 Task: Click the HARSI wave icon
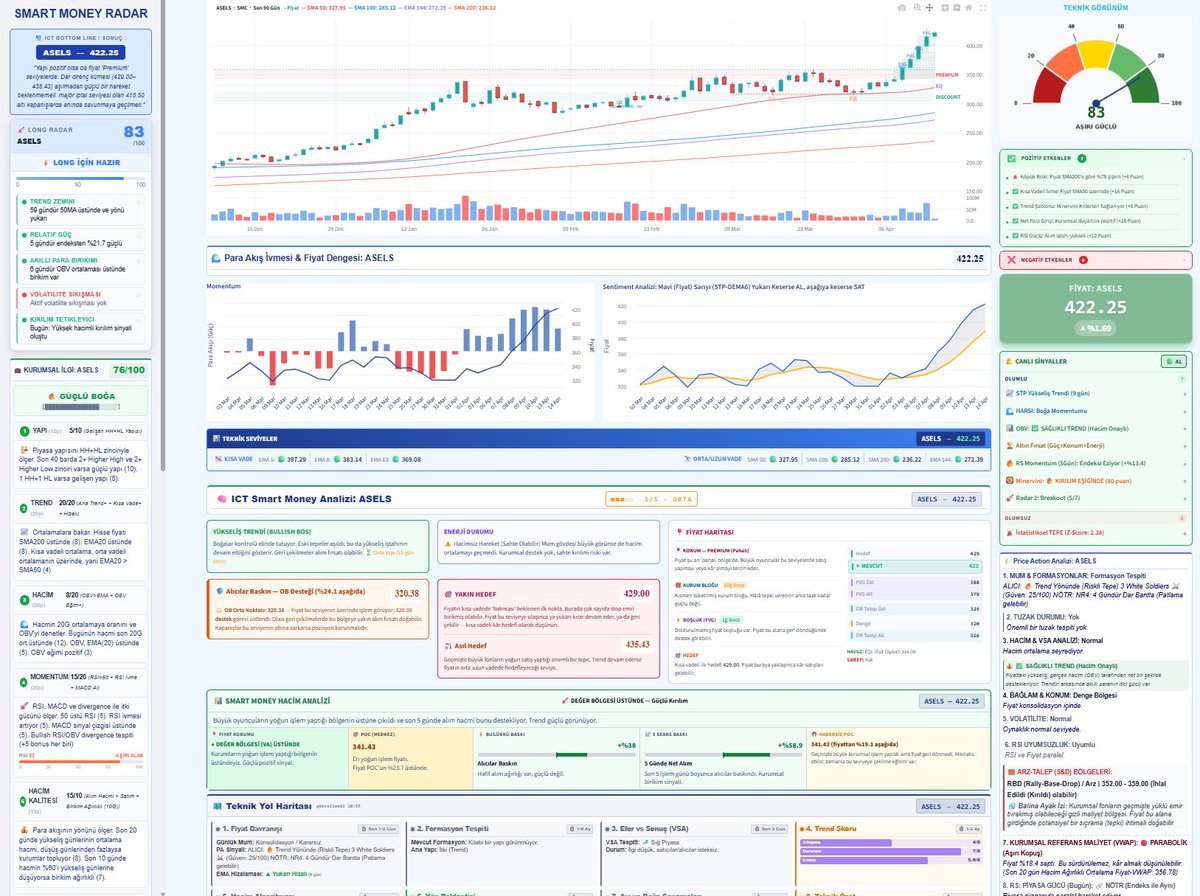1008,411
